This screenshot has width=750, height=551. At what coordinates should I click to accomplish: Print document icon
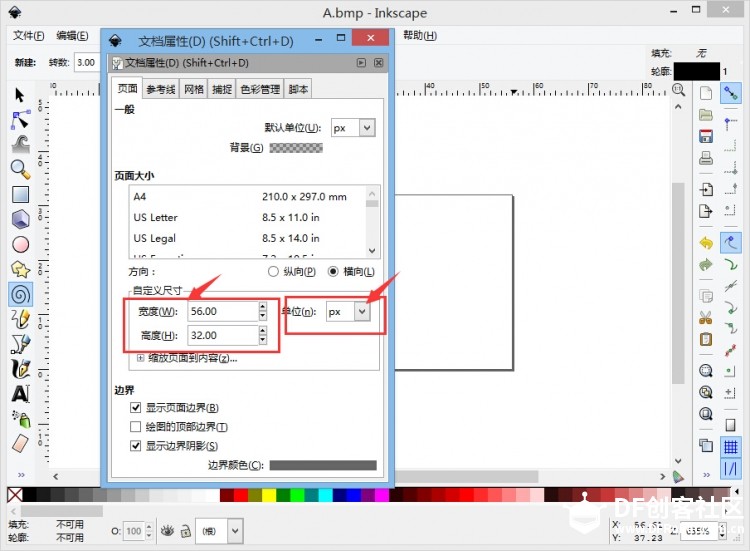(706, 158)
